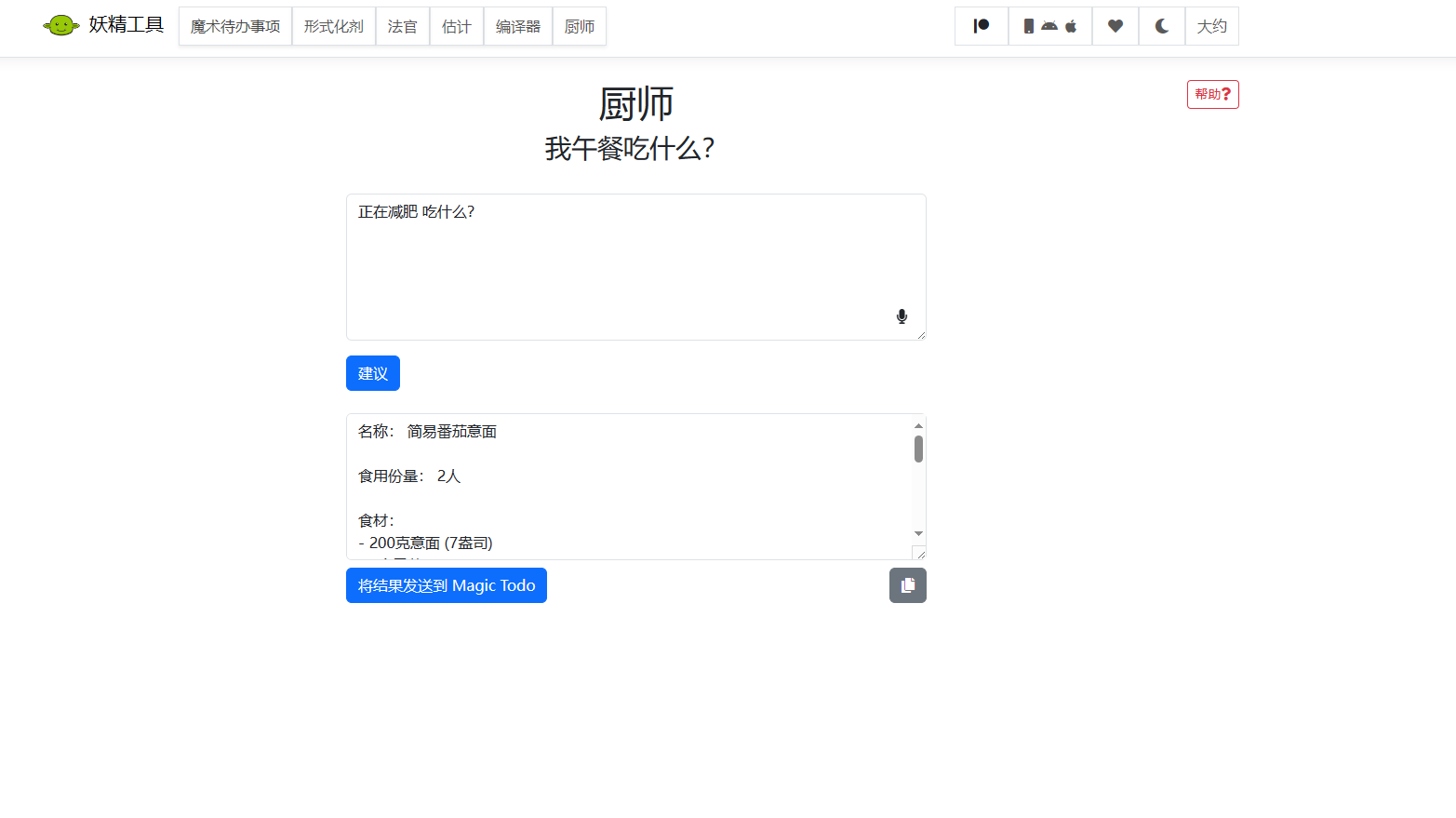Open the 大约 about page
1456x818 pixels.
pyautogui.click(x=1211, y=26)
